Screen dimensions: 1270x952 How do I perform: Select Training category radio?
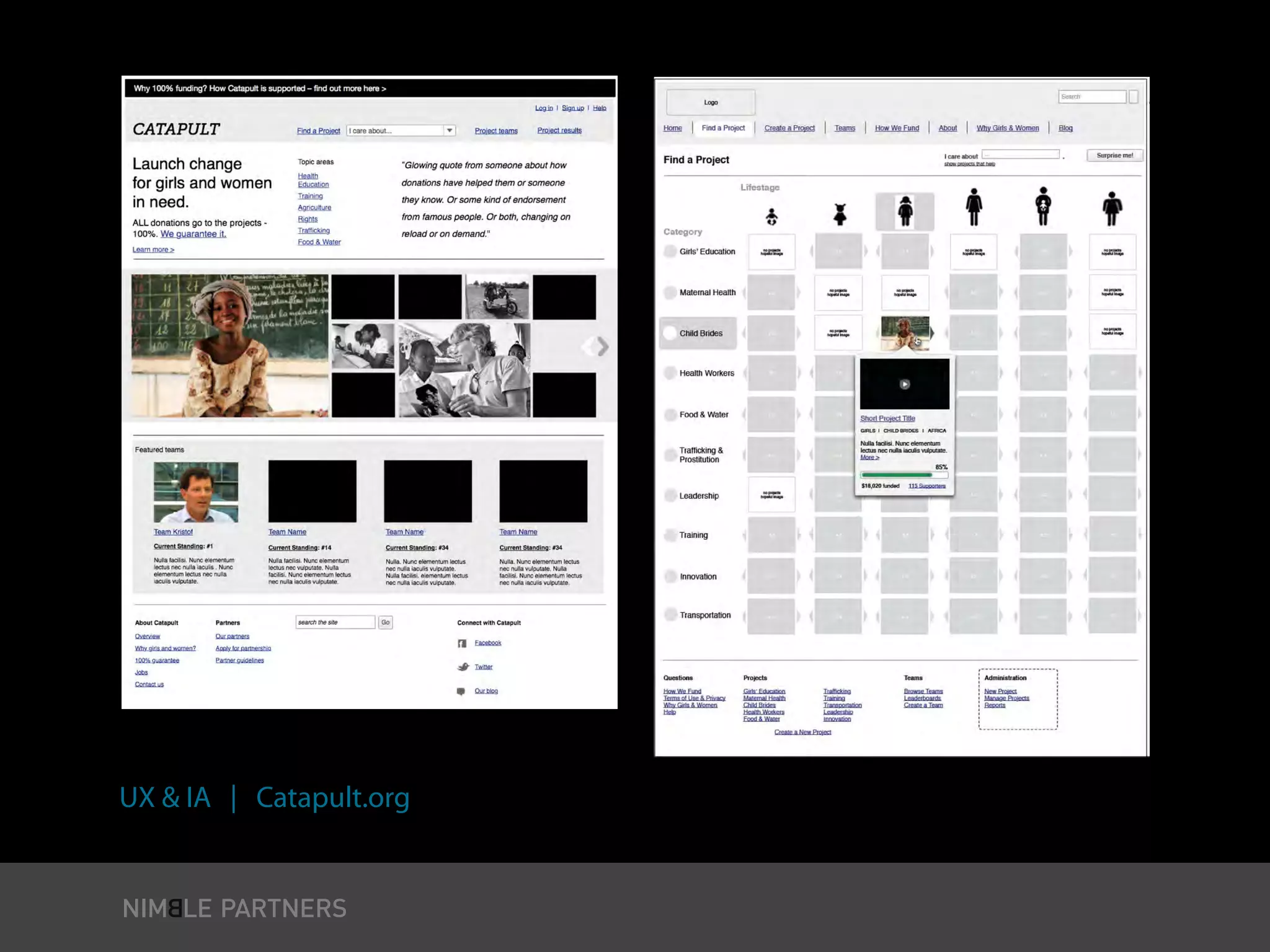(670, 535)
